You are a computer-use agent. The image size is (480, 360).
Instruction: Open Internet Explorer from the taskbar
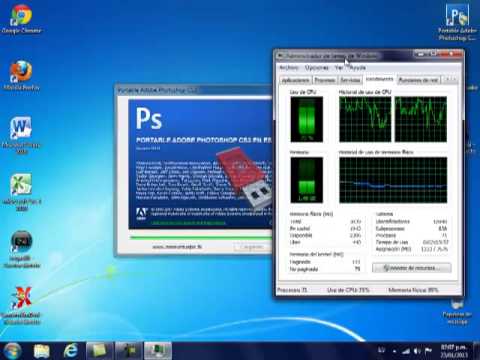tap(71, 351)
